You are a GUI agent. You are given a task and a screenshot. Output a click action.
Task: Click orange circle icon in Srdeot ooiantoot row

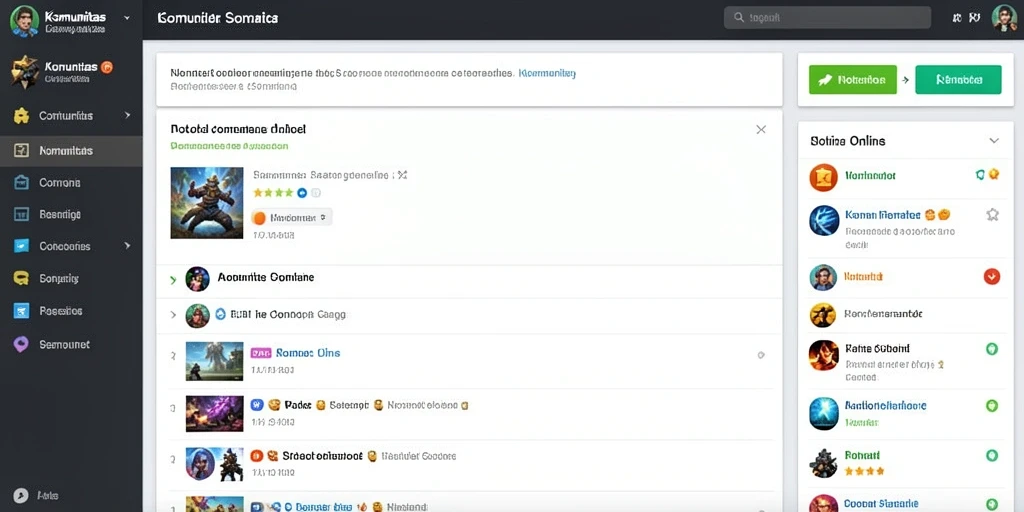tap(257, 456)
